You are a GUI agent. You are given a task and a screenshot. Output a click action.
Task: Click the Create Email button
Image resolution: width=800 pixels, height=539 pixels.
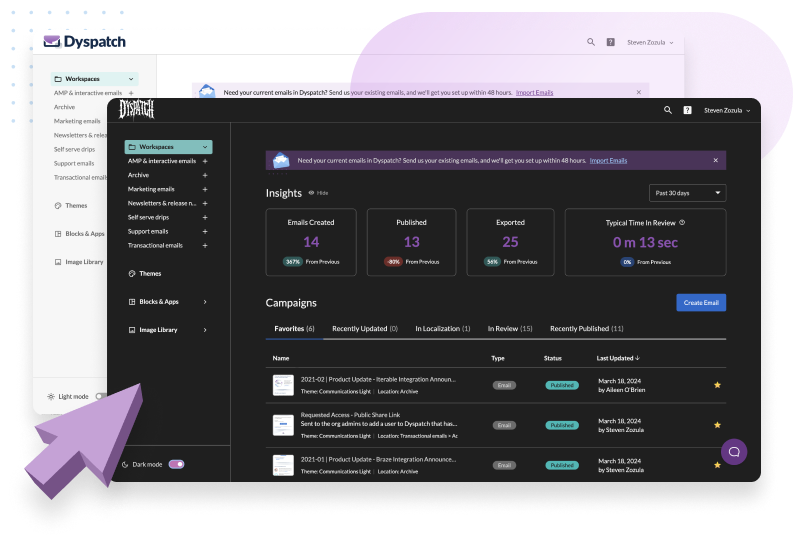pos(701,303)
